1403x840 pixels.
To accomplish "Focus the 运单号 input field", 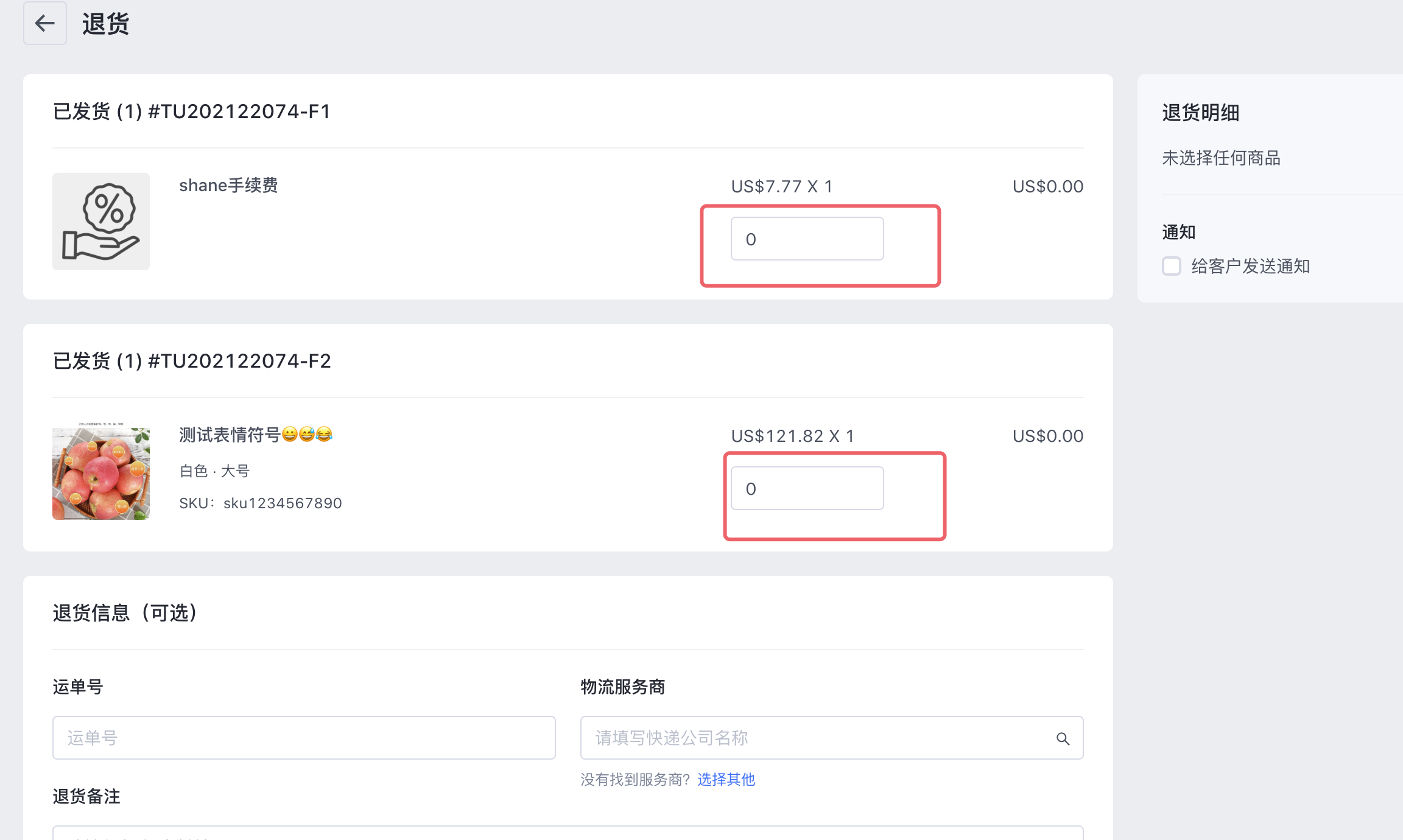I will 304,738.
